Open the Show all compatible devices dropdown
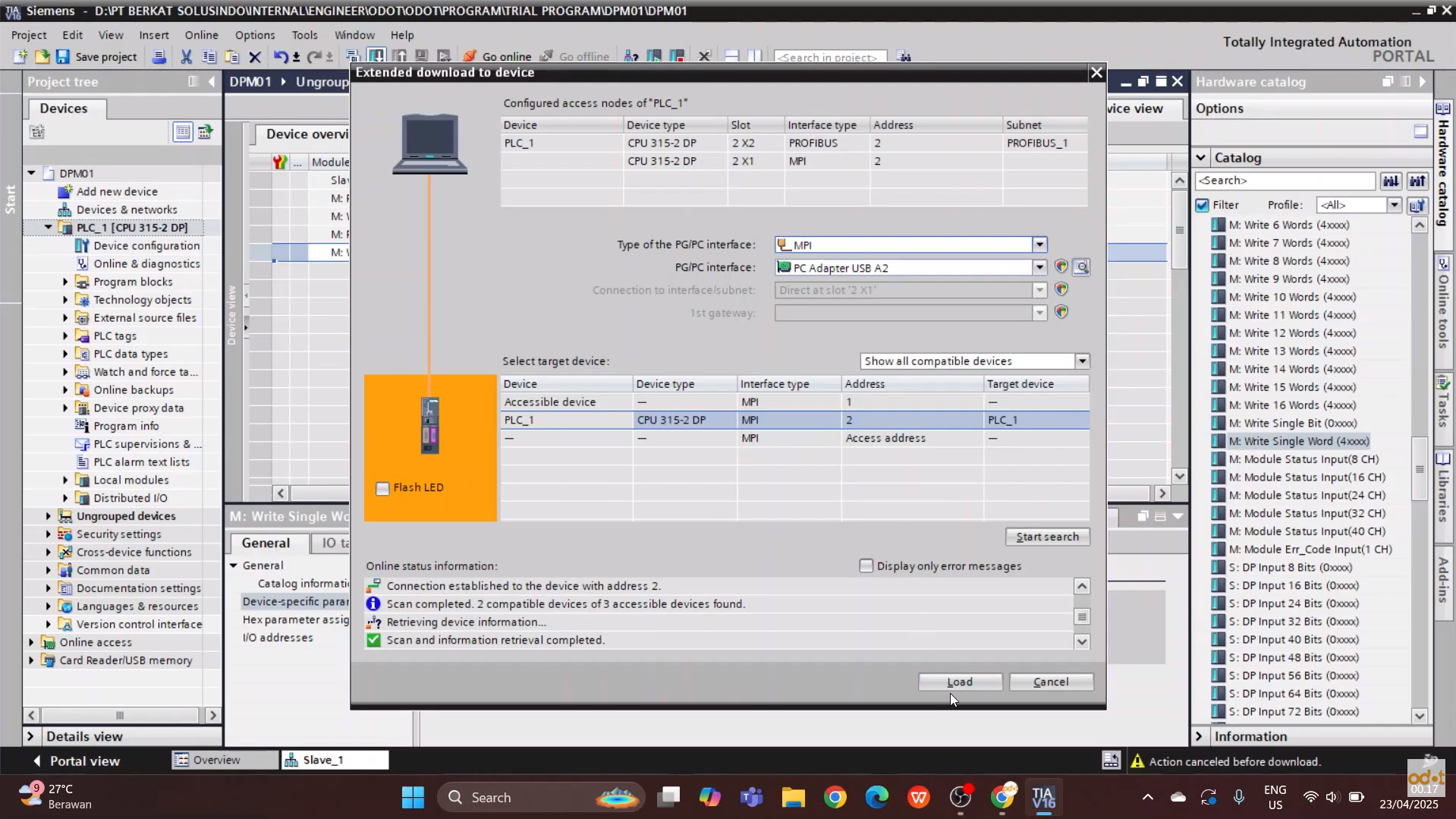 [x=1082, y=361]
